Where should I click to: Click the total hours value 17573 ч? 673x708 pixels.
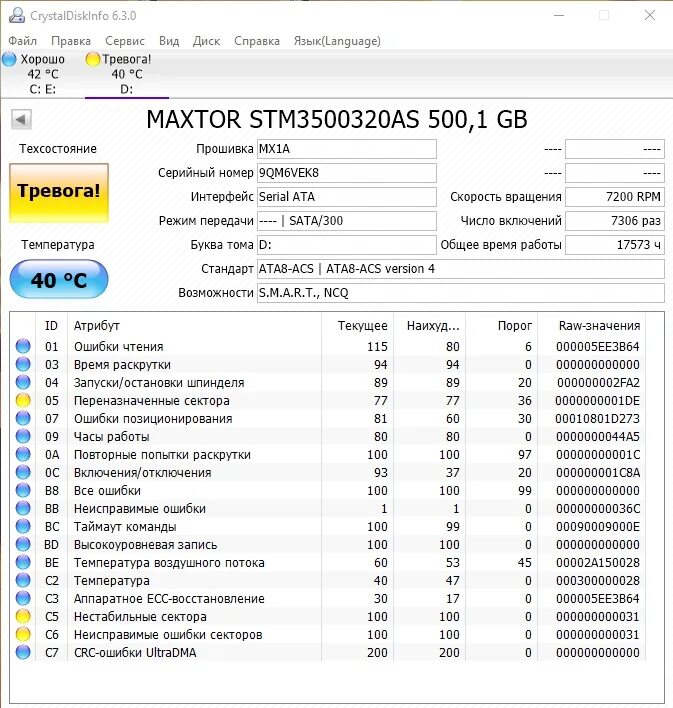click(x=615, y=245)
